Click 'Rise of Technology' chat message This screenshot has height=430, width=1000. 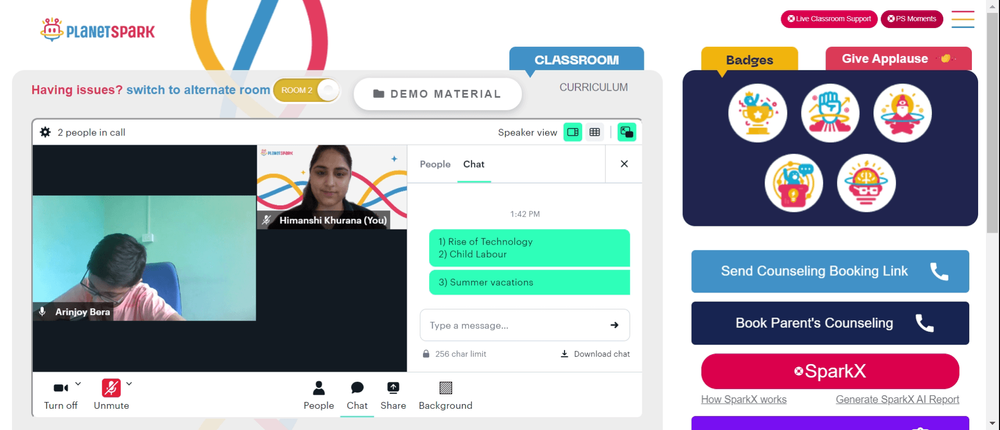click(x=529, y=248)
